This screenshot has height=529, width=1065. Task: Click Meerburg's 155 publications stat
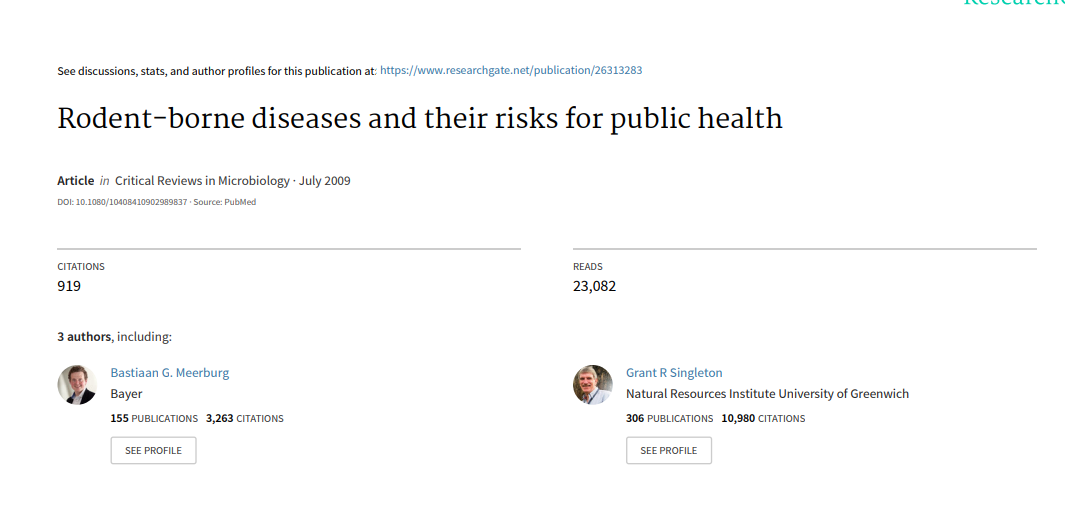coord(154,418)
